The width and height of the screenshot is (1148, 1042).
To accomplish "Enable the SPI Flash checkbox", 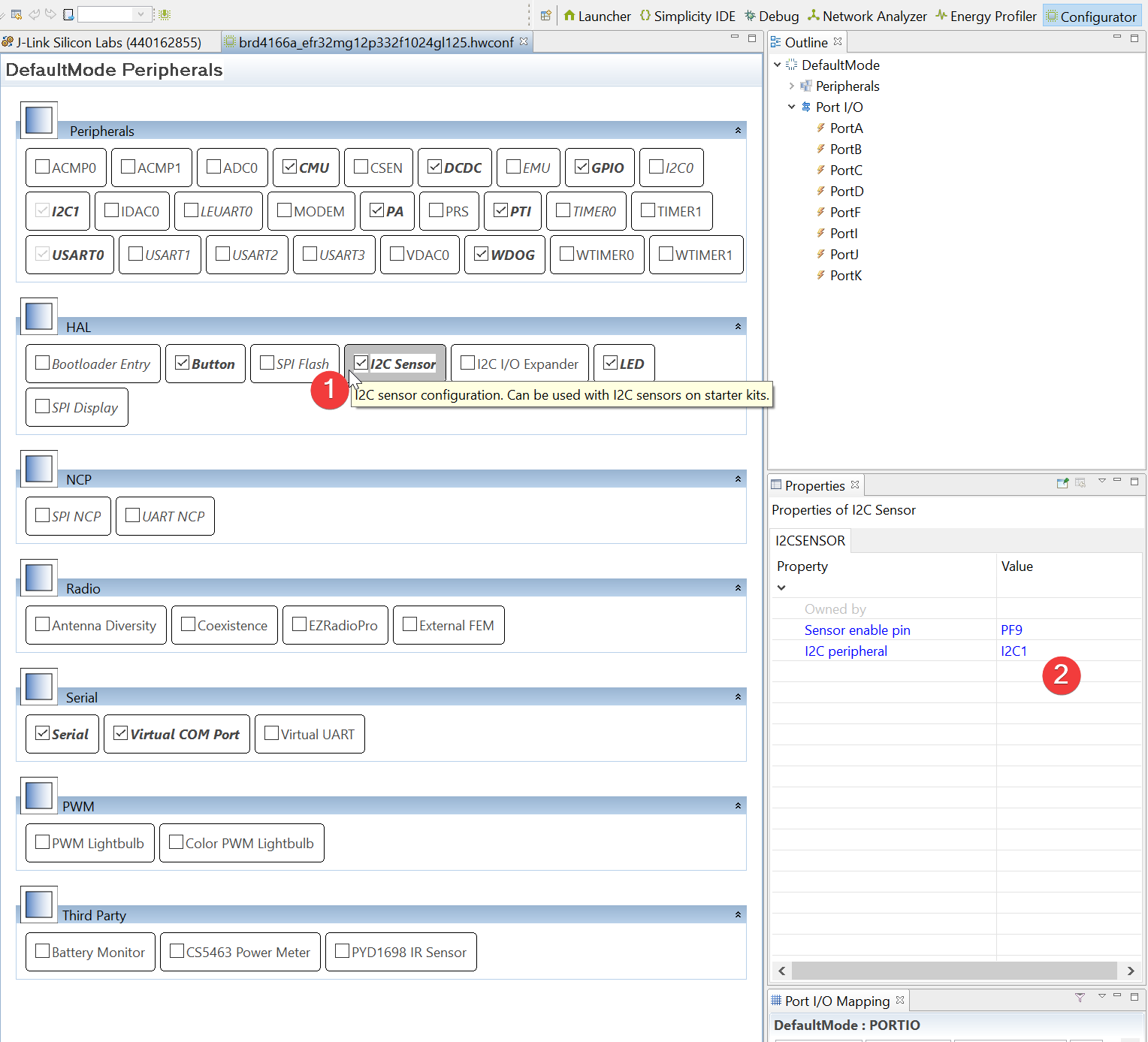I will [x=267, y=363].
